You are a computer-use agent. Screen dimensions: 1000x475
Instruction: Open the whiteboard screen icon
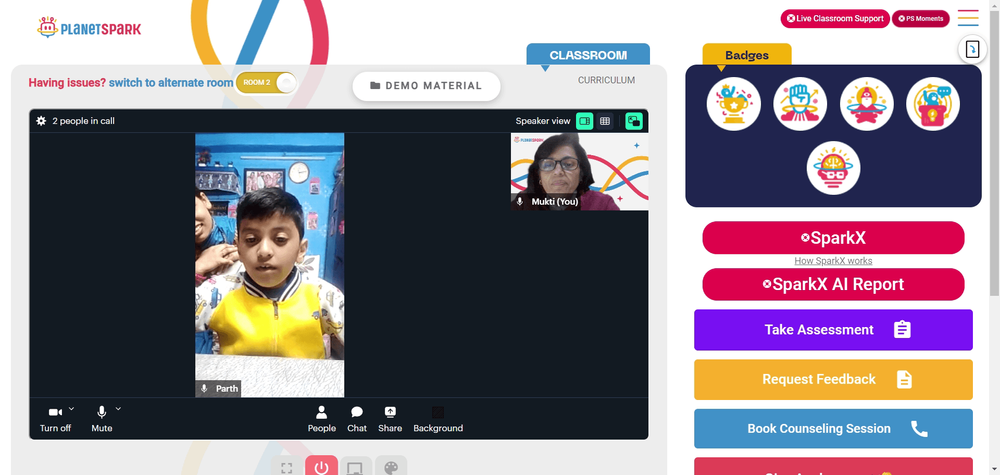click(355, 467)
